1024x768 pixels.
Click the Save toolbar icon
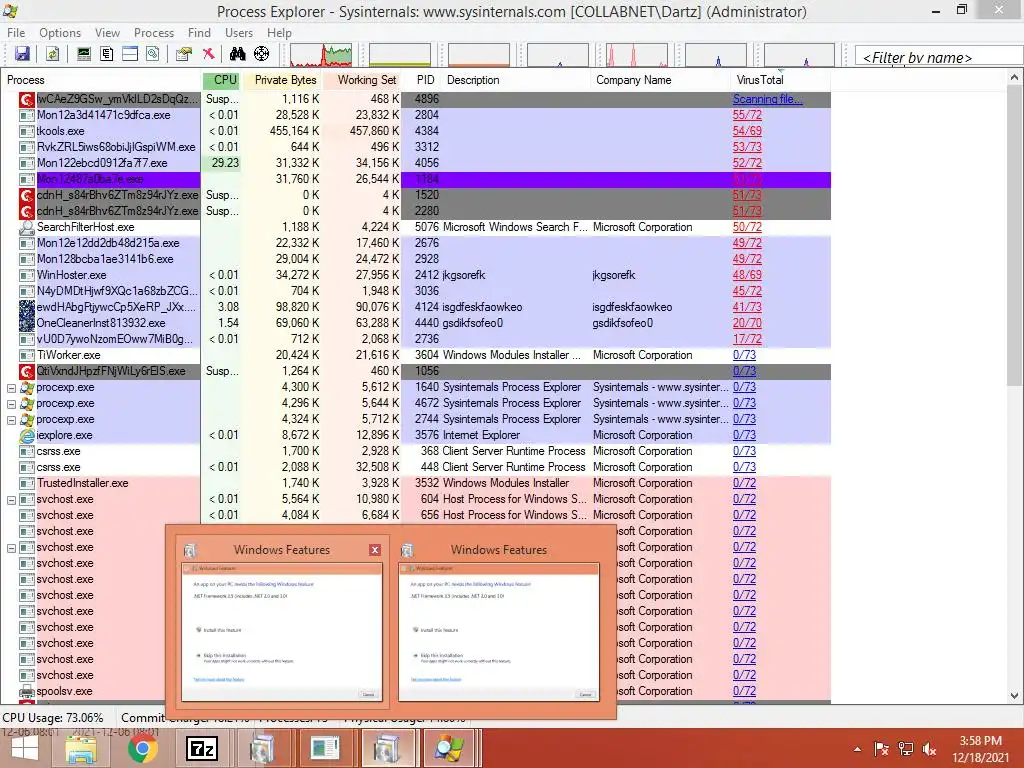[22, 54]
